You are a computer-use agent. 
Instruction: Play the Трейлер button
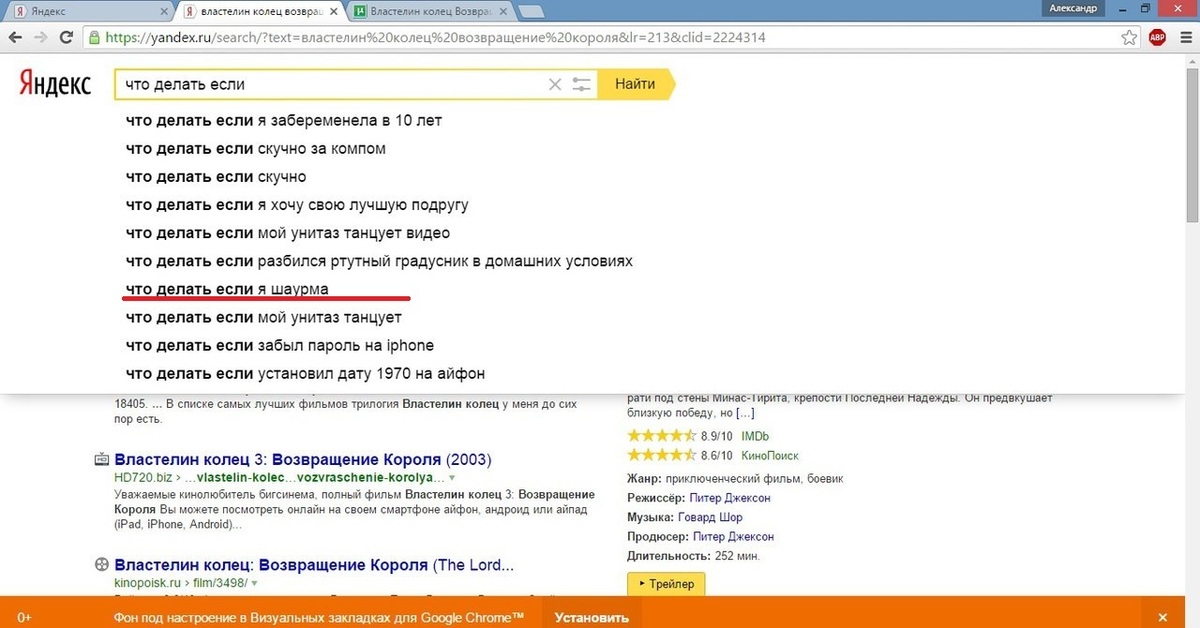point(666,583)
